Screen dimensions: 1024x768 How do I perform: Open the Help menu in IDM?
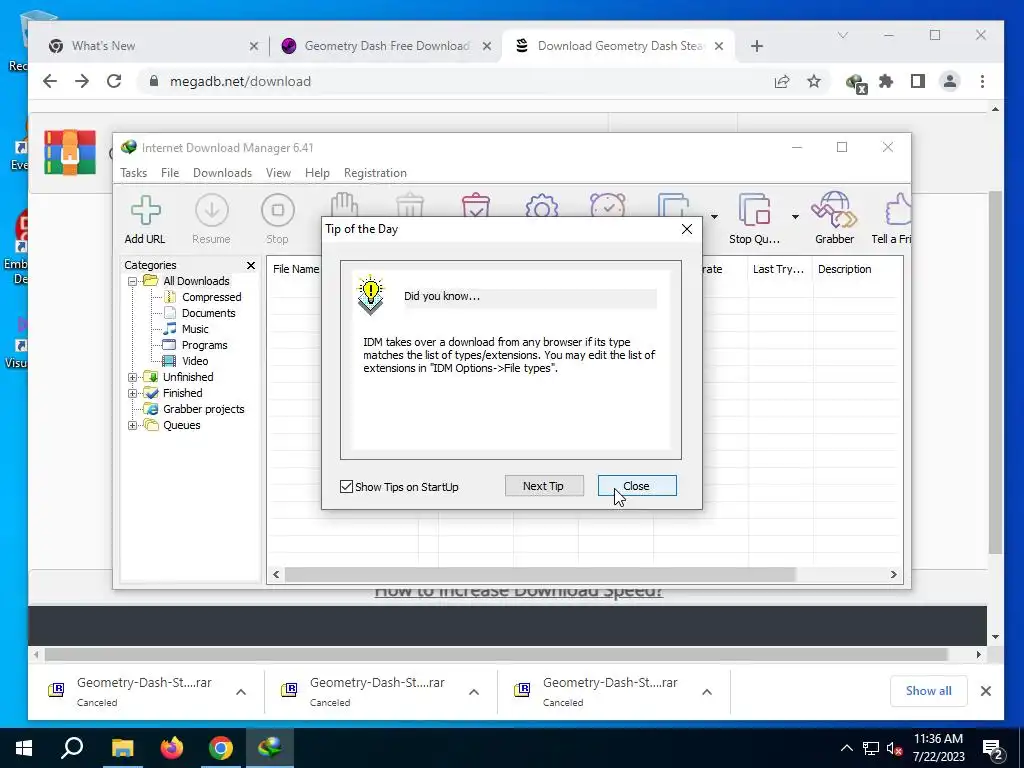[317, 173]
